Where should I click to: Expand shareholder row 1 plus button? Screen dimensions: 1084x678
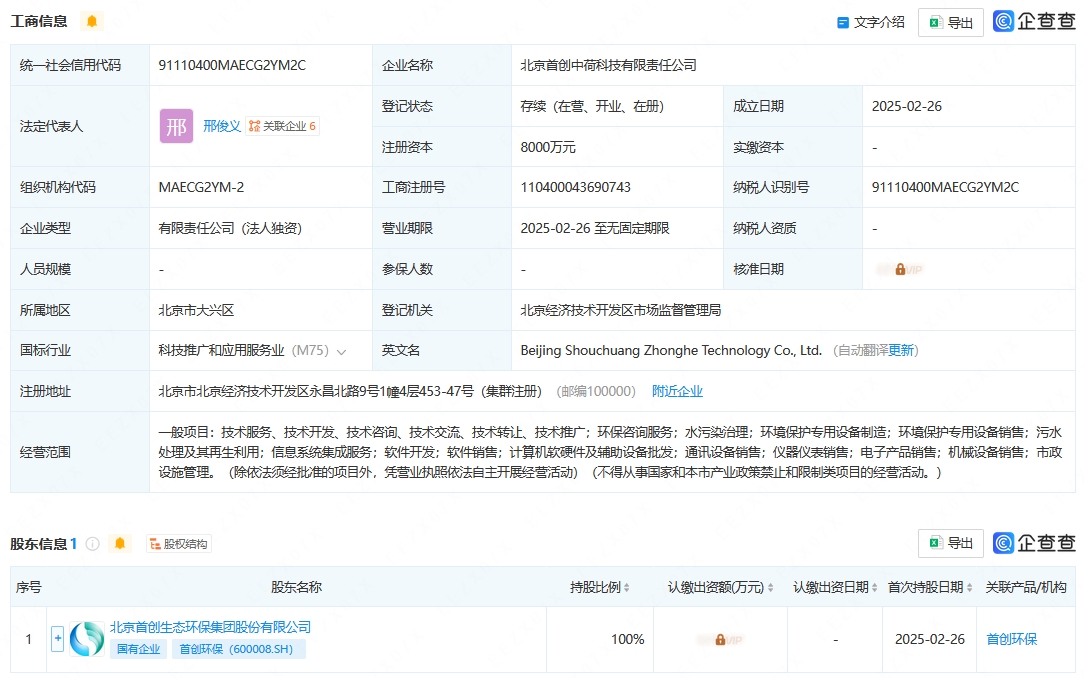coord(58,639)
